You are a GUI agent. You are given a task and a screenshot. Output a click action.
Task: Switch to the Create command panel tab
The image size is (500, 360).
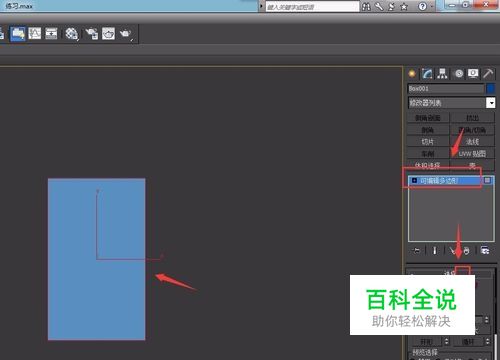click(412, 73)
